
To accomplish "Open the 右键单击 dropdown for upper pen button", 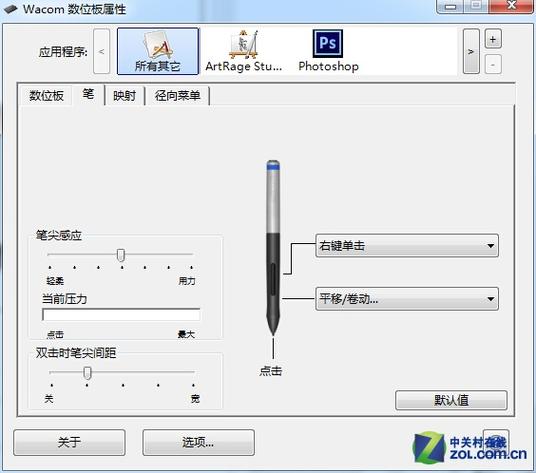I will pos(406,245).
